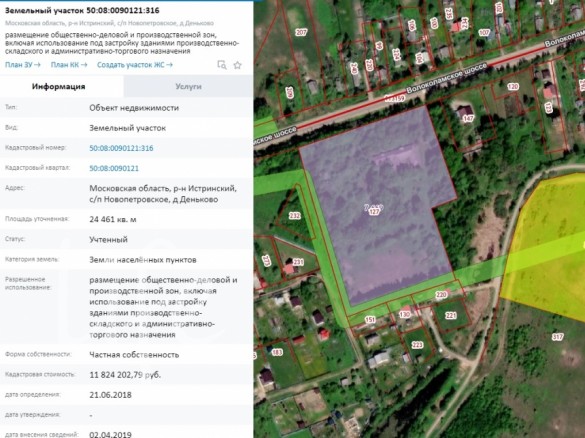Select status text Учтенный
Image resolution: width=585 pixels, height=438 pixels.
click(108, 240)
